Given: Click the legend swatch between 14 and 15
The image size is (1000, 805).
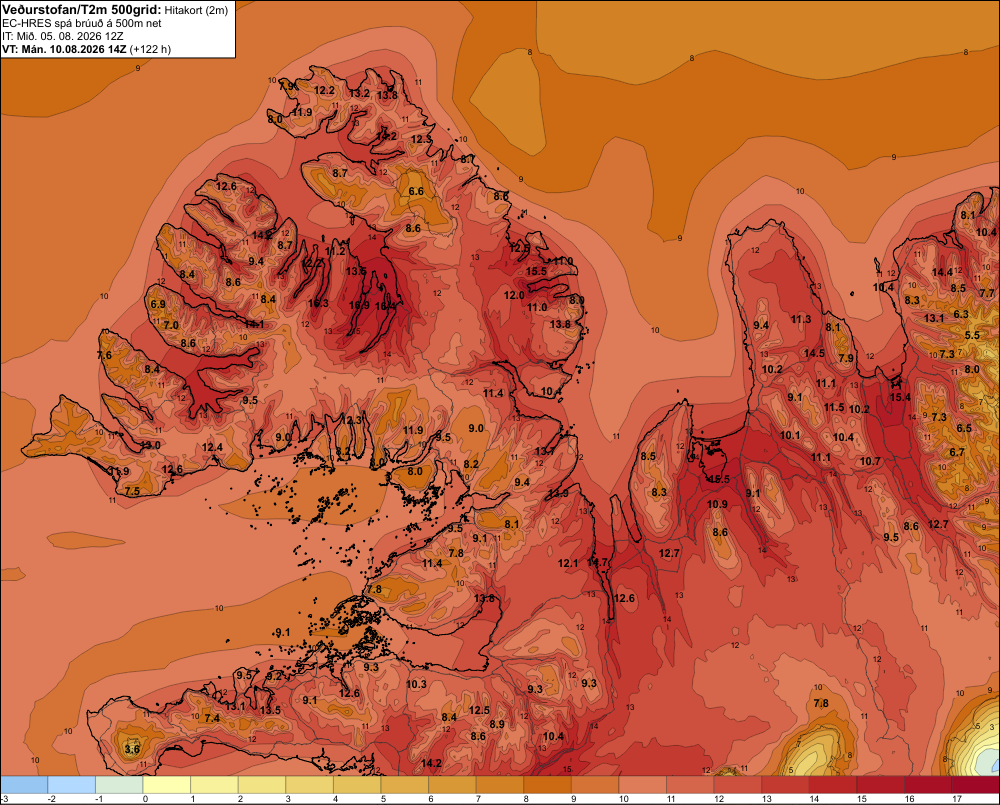Looking at the screenshot, I should pos(832,785).
